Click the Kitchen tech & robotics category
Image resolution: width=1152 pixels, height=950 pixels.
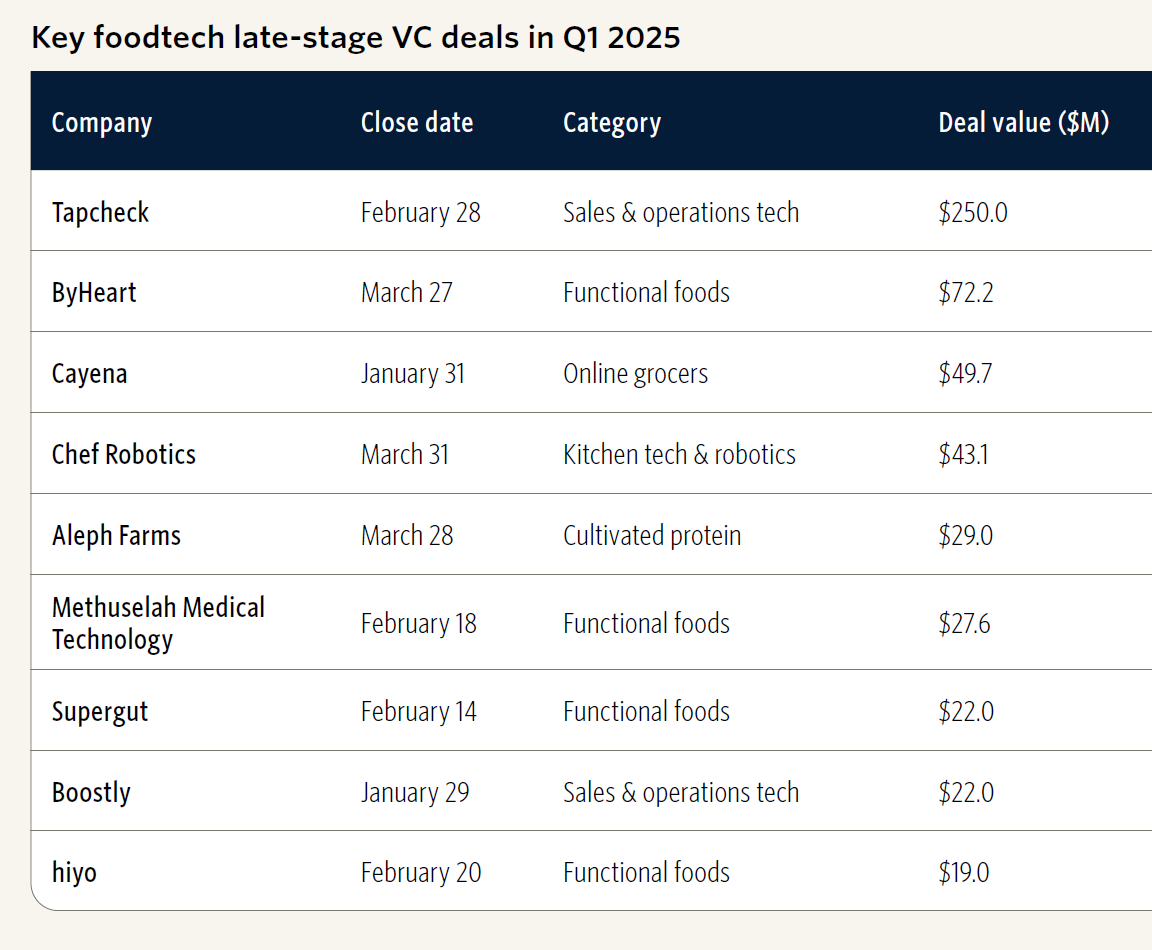(x=679, y=454)
